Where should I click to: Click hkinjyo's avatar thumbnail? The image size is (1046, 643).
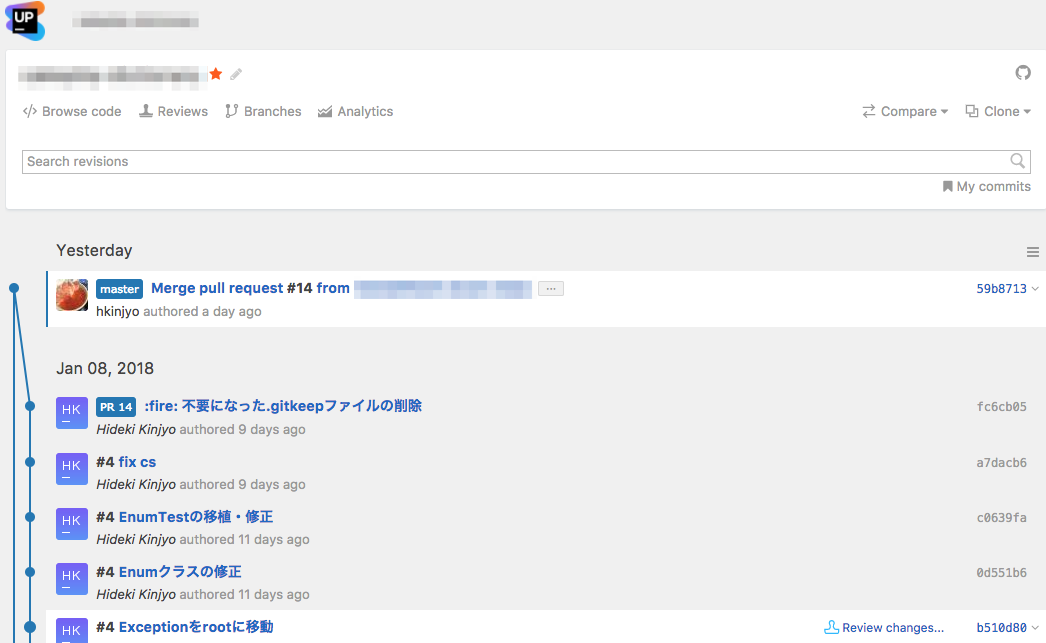(x=72, y=295)
